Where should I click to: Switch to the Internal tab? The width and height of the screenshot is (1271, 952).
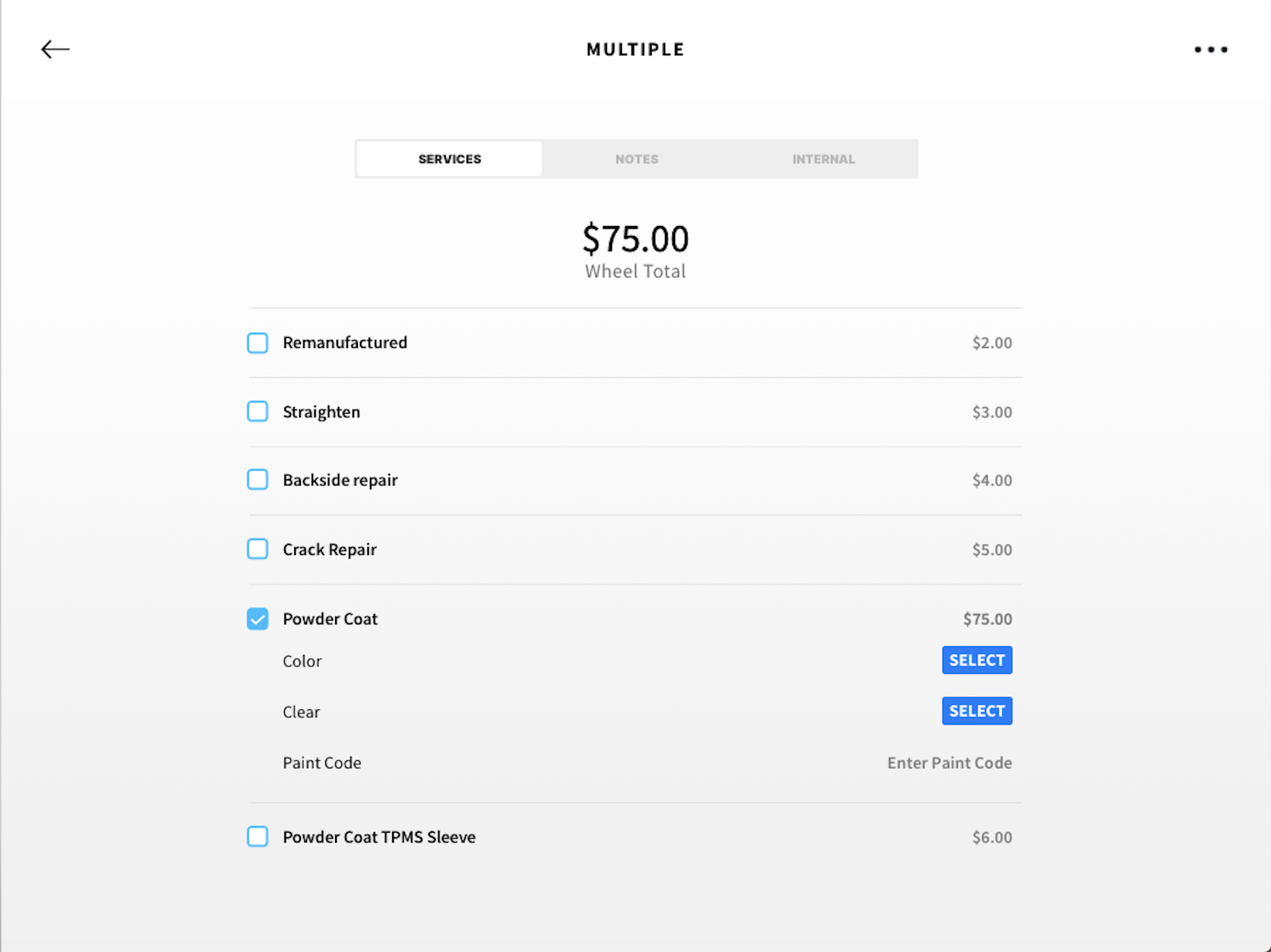(x=823, y=159)
